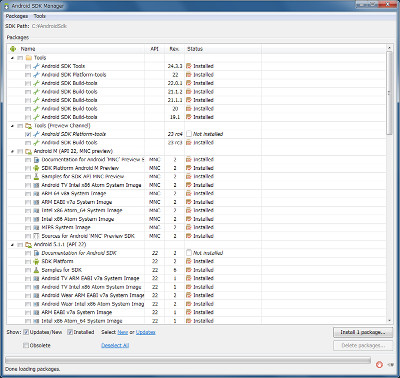Click the preview Platform-tools 23 rc4 wrench icon
This screenshot has width=400, height=378.
click(36, 134)
